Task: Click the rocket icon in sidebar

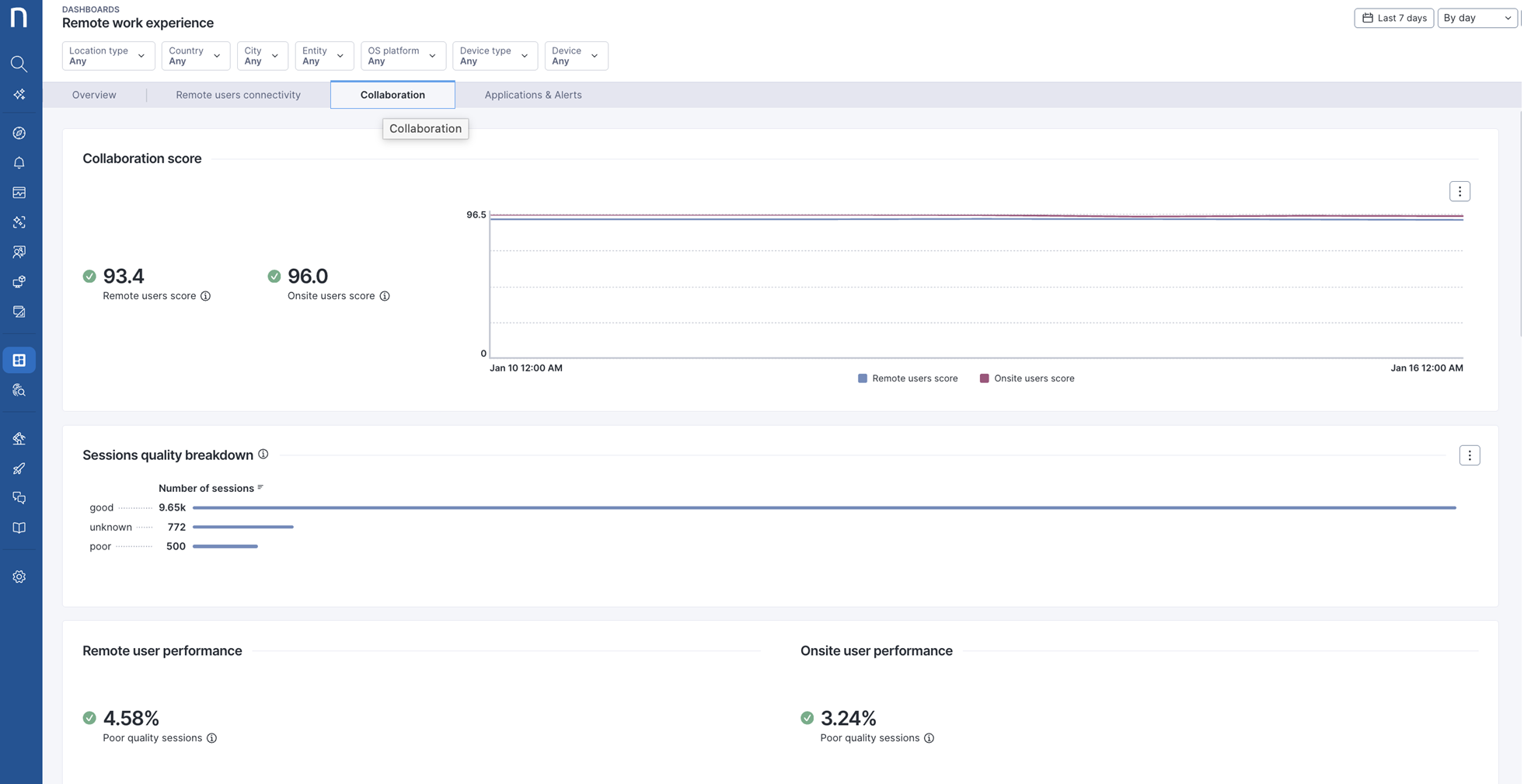Action: 19,469
